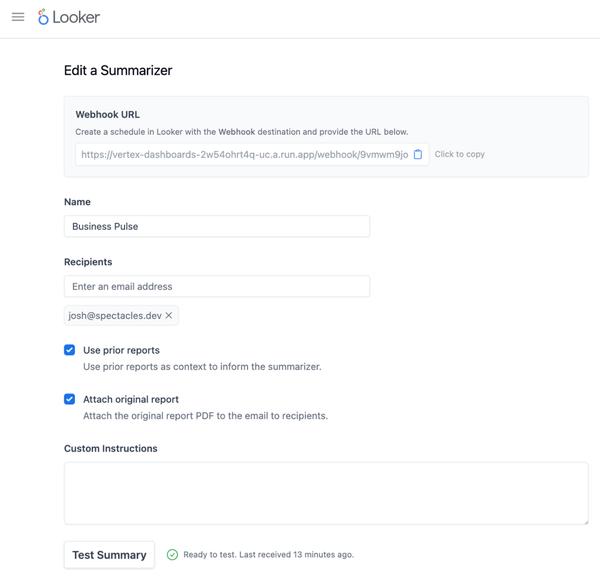Screen dimensions: 600x579
Task: Remove josh@spectacles.dev recipient with X
Action: 169,315
